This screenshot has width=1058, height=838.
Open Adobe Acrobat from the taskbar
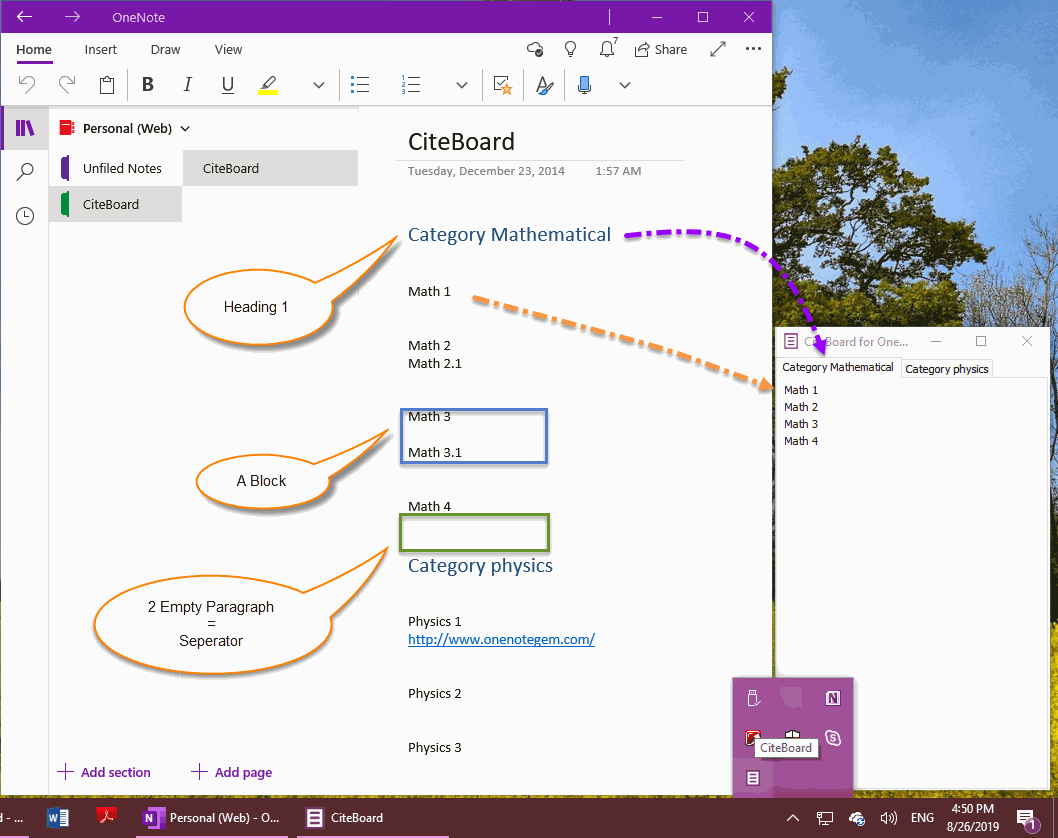(x=106, y=817)
